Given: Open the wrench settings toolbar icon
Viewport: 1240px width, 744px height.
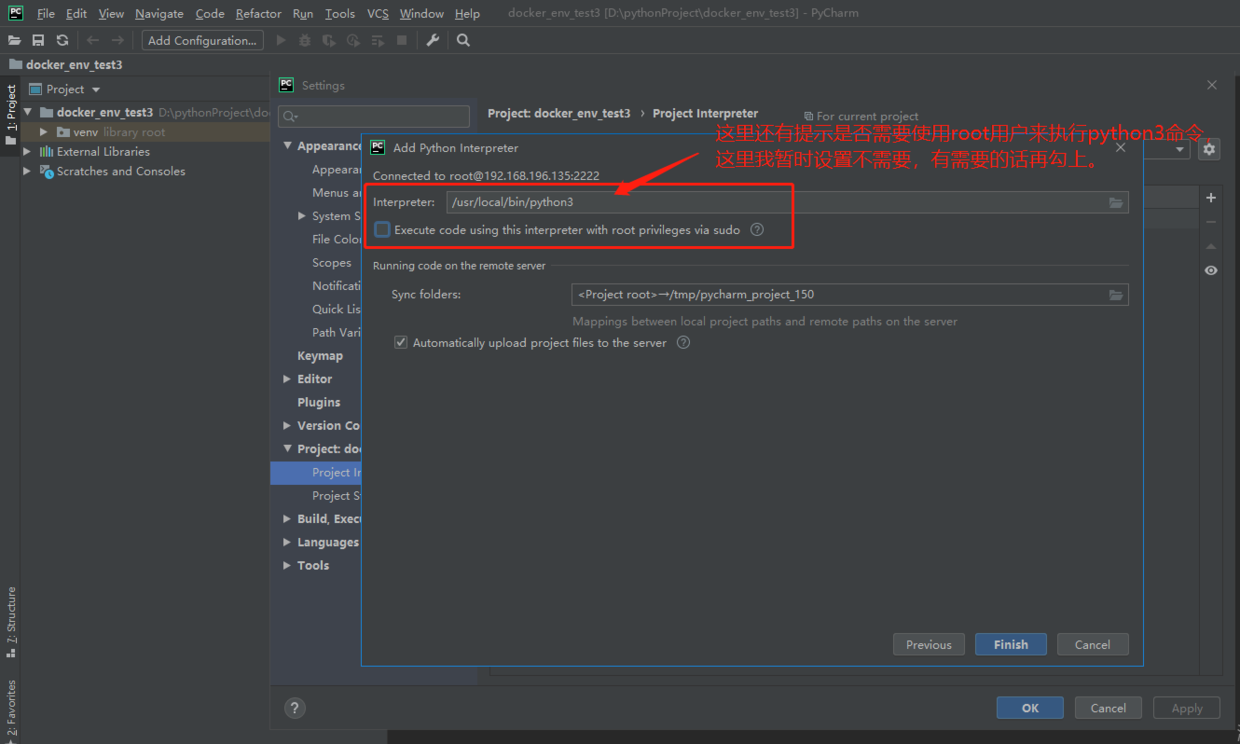Looking at the screenshot, I should pyautogui.click(x=433, y=40).
